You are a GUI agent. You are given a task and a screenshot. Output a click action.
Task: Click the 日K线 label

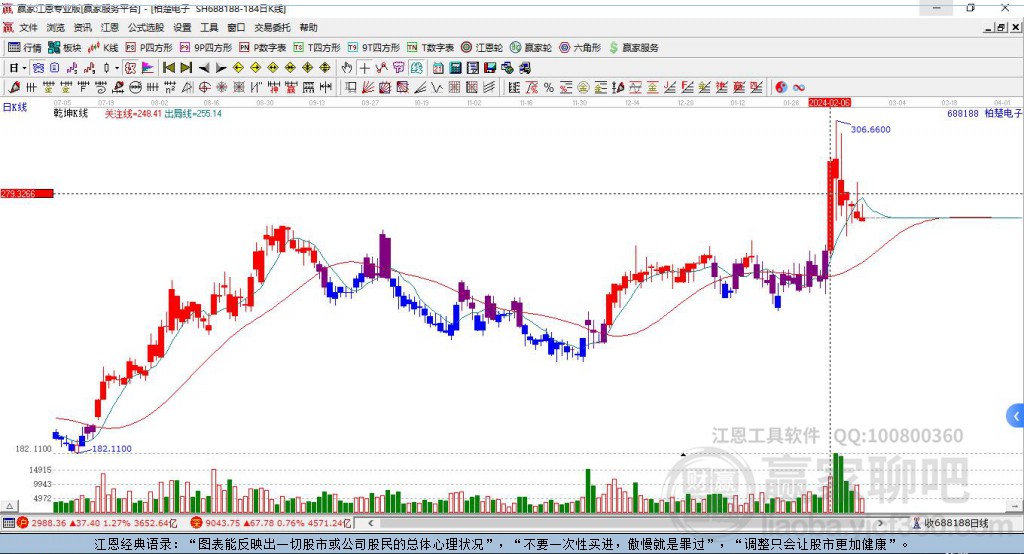pos(15,107)
